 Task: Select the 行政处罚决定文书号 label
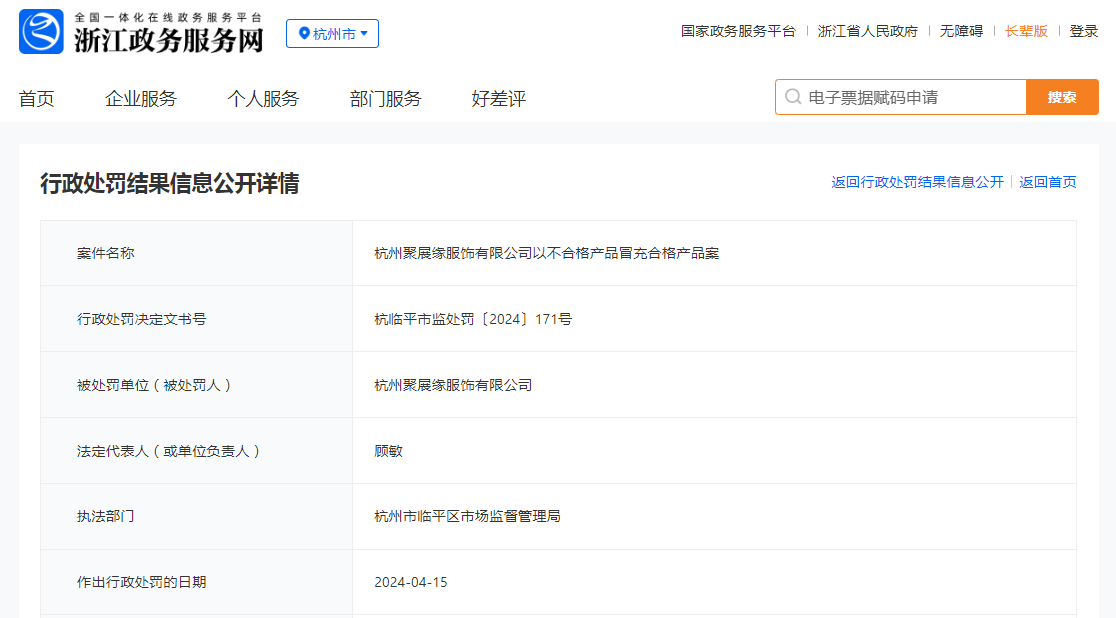[x=142, y=319]
